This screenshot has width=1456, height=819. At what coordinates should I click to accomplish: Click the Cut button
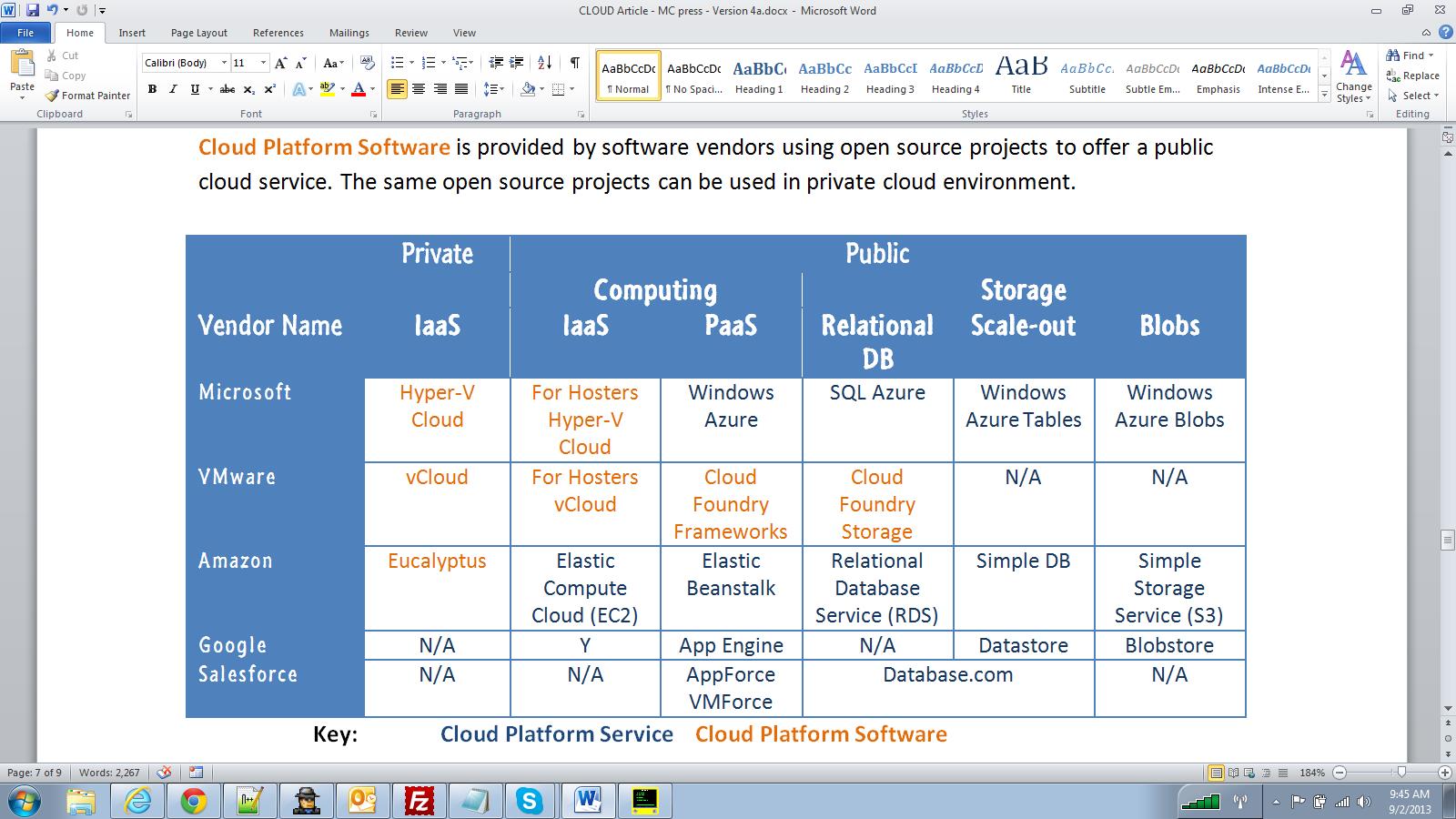coord(63,56)
